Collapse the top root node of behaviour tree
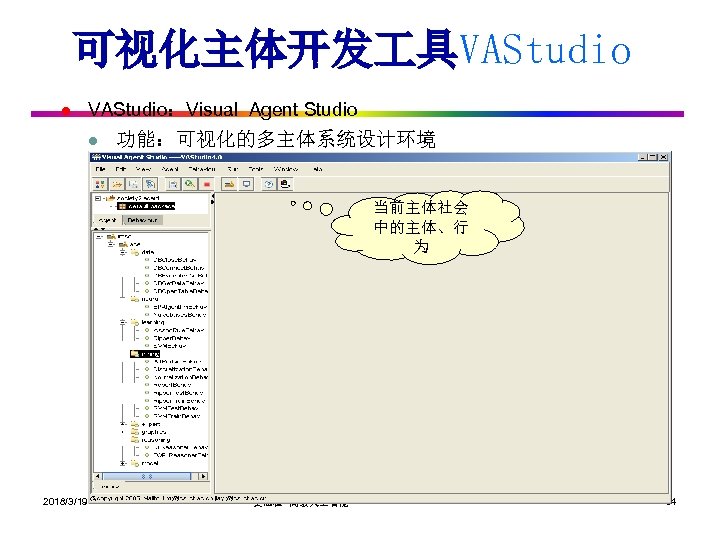This screenshot has width=720, height=540. [99, 236]
